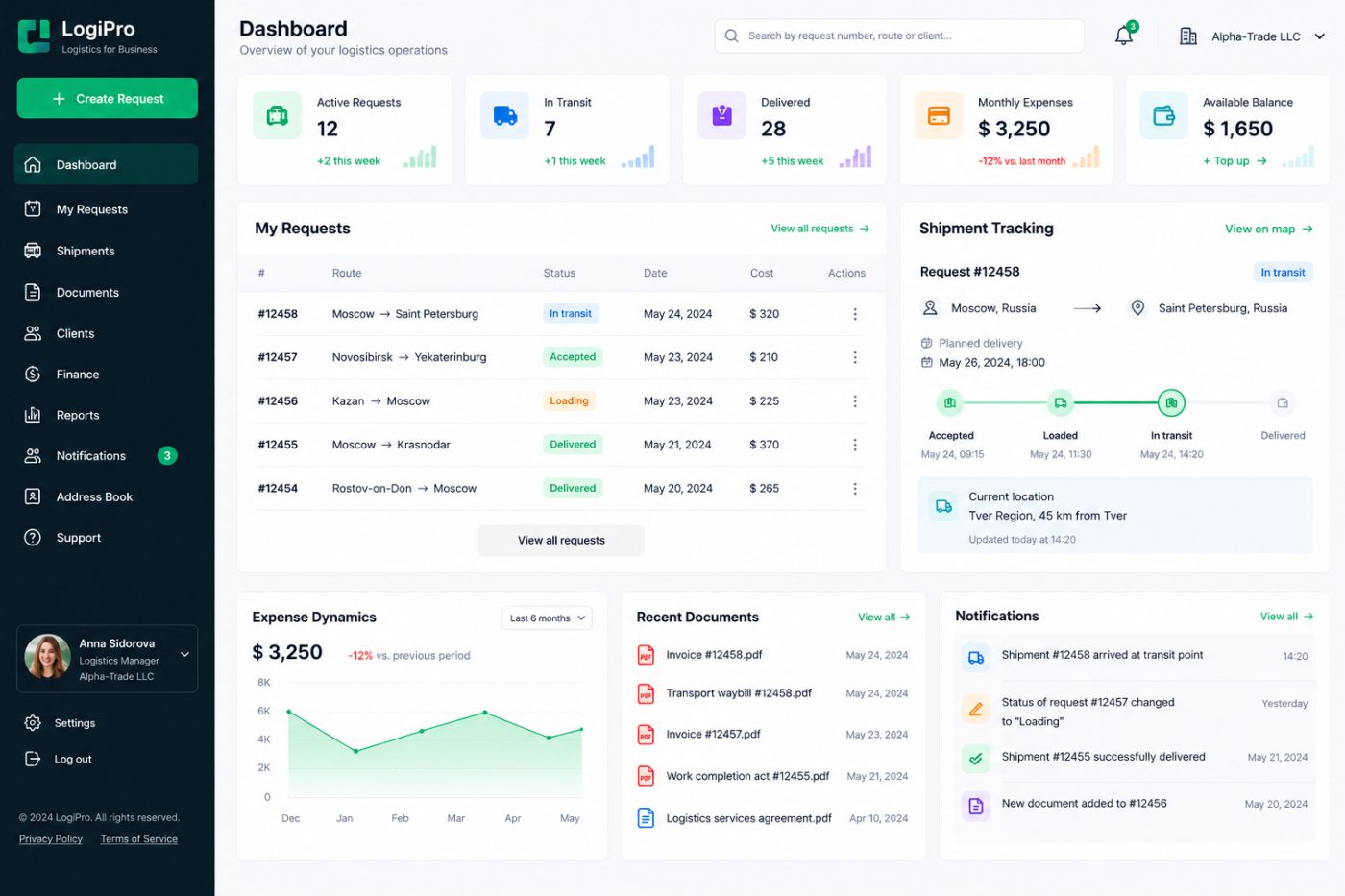Click icon of Logistics services agreement.pdf
Screen dimensions: 1345x896
[646, 818]
